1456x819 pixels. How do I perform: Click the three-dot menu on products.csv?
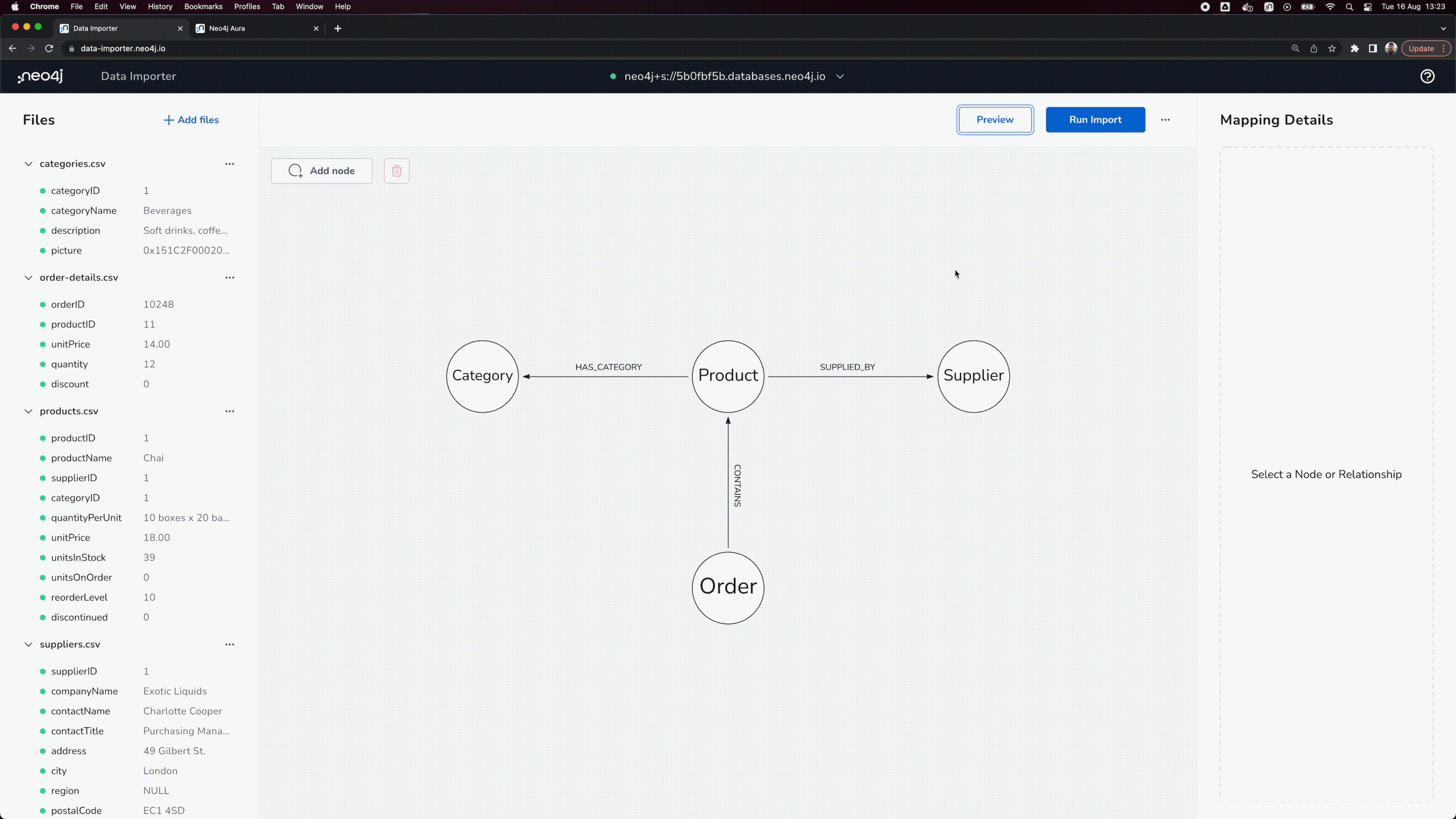click(x=229, y=410)
